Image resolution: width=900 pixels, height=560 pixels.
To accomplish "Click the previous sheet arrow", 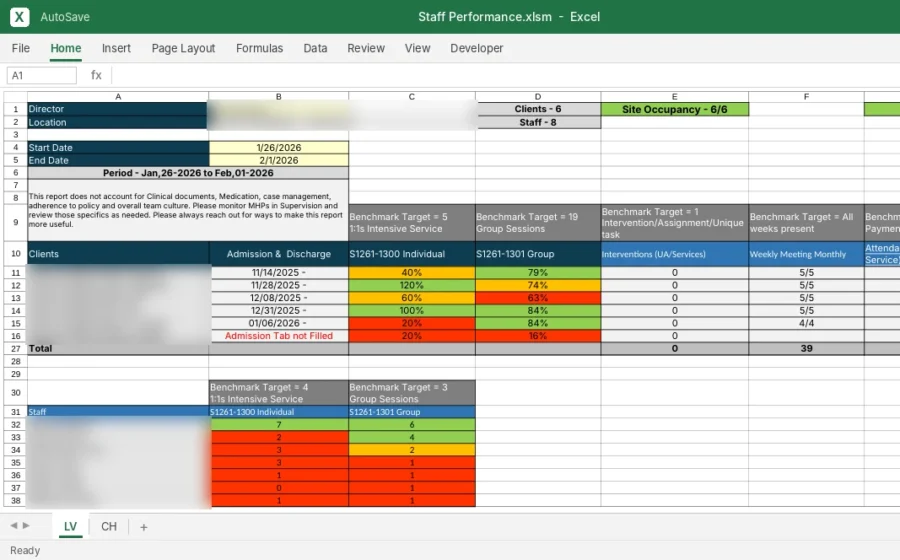I will tap(14, 526).
